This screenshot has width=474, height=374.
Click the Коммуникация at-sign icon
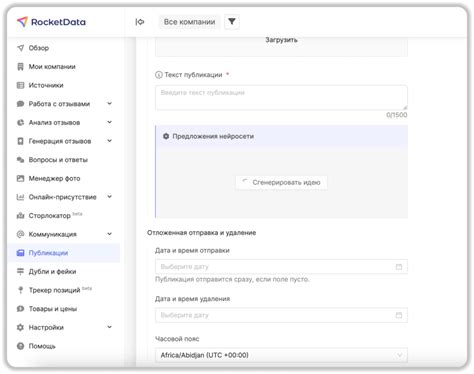coord(21,234)
